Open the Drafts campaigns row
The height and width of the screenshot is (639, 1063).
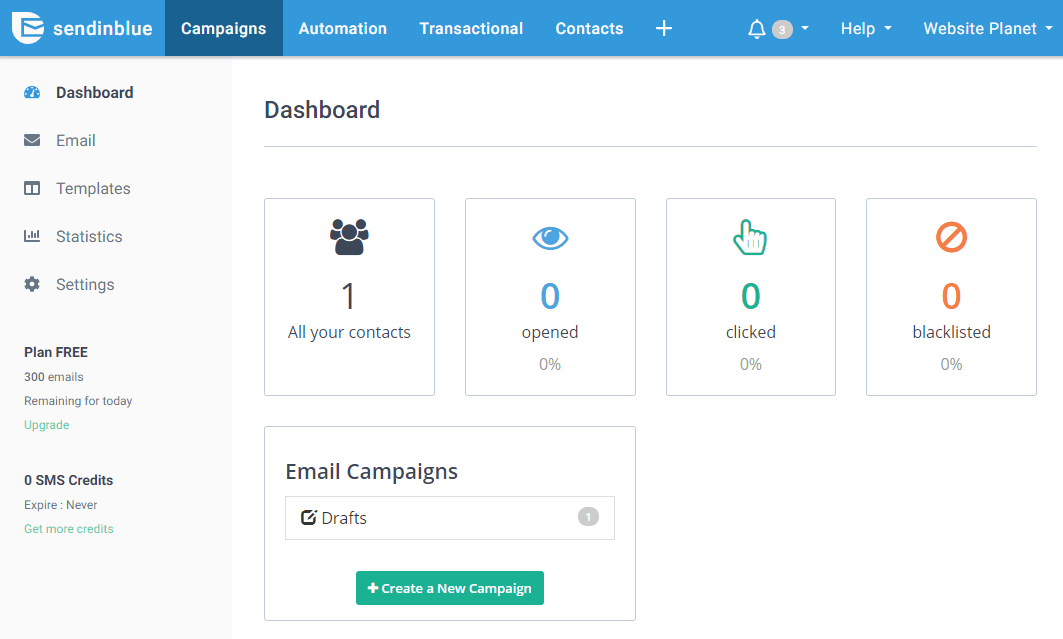pos(449,518)
